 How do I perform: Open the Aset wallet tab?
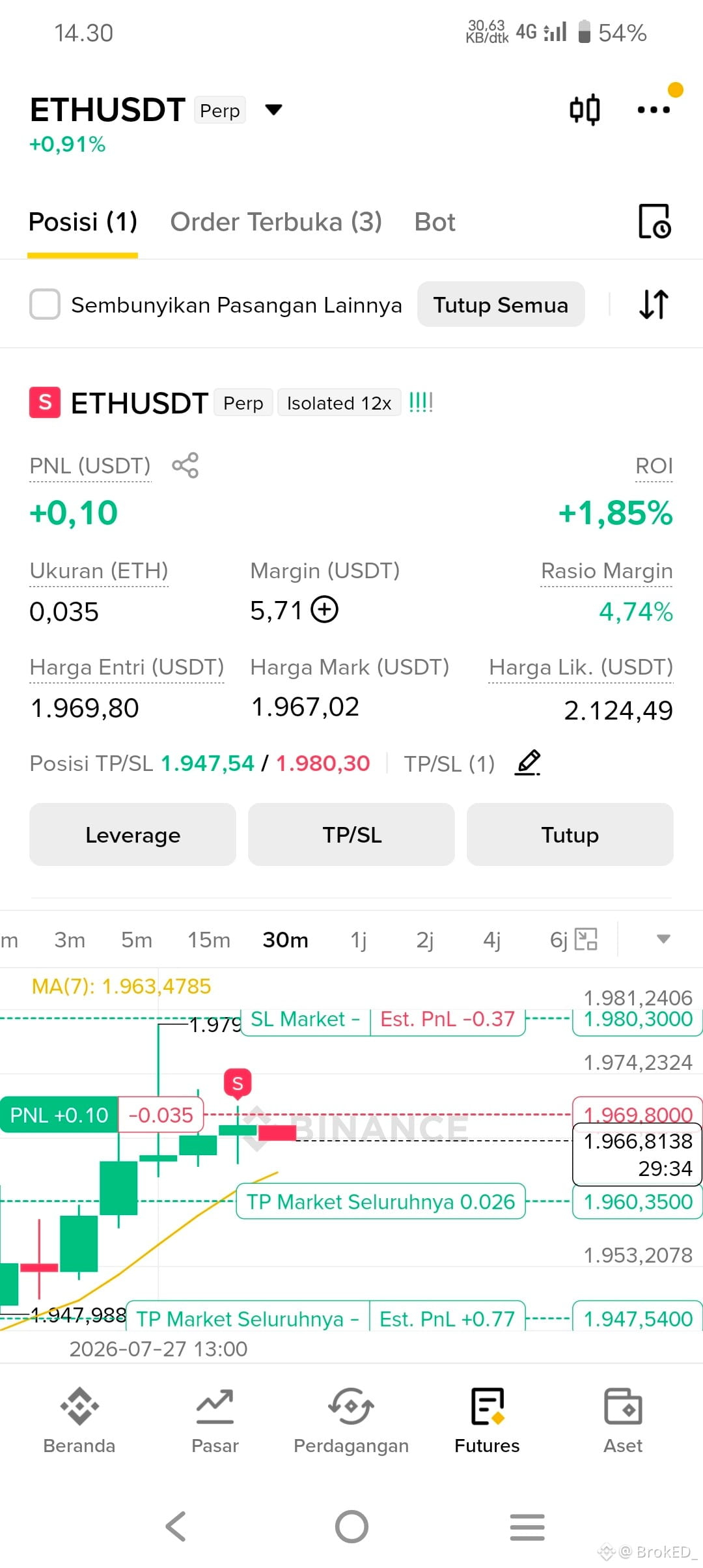point(623,1422)
